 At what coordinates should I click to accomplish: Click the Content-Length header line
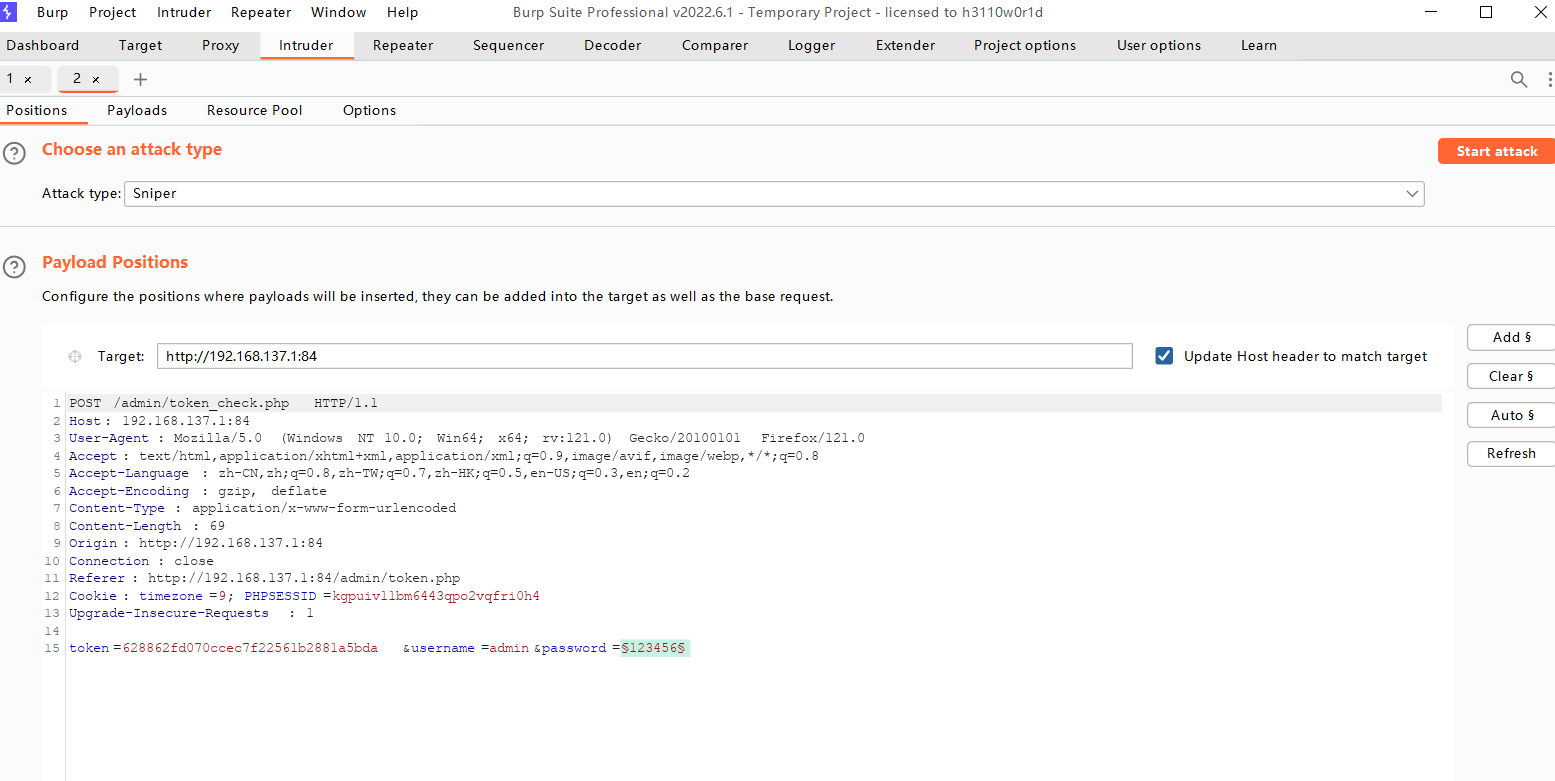pyautogui.click(x=147, y=526)
